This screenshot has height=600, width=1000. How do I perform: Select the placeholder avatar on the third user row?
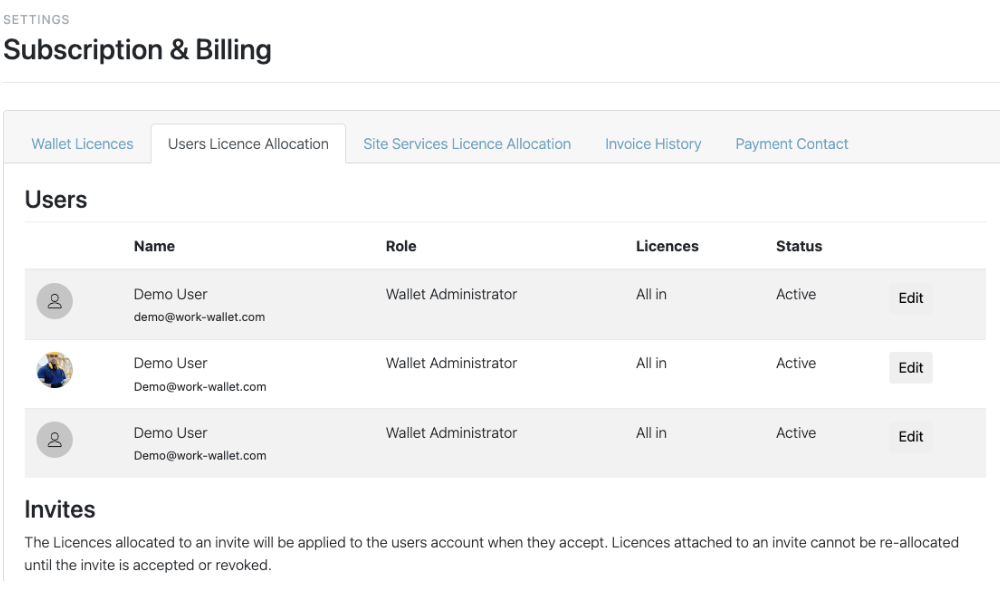[x=55, y=439]
